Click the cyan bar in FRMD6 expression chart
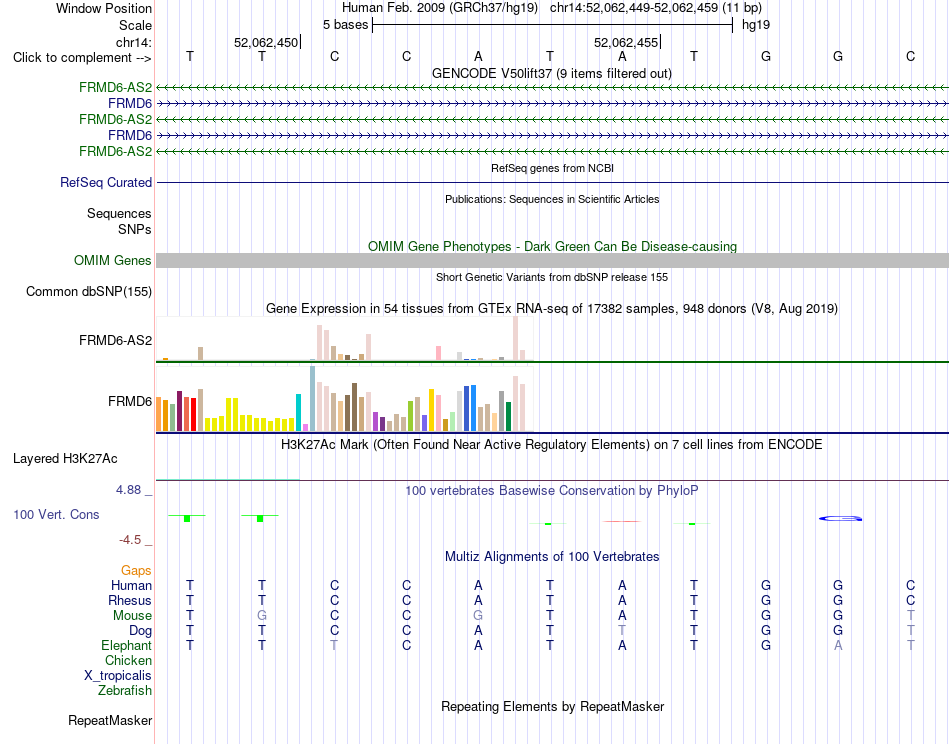The width and height of the screenshot is (950, 744). pos(298,412)
